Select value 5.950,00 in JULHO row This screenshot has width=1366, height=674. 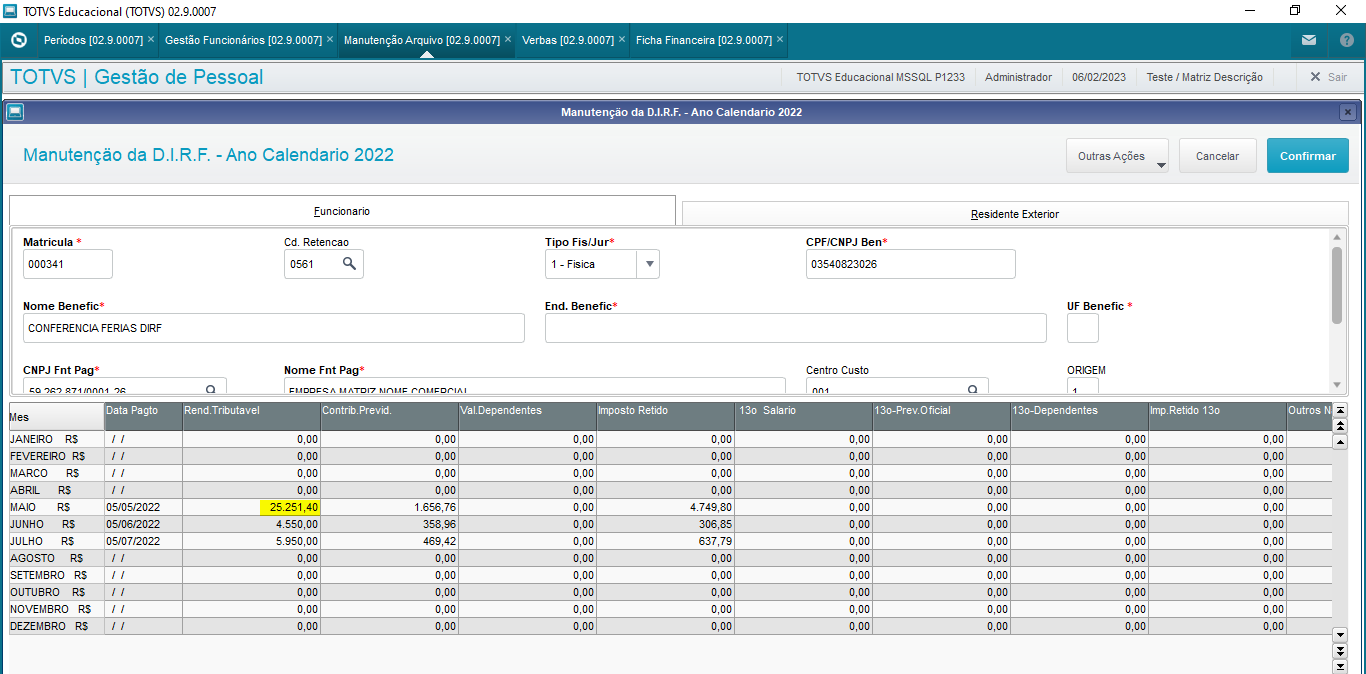click(x=297, y=541)
